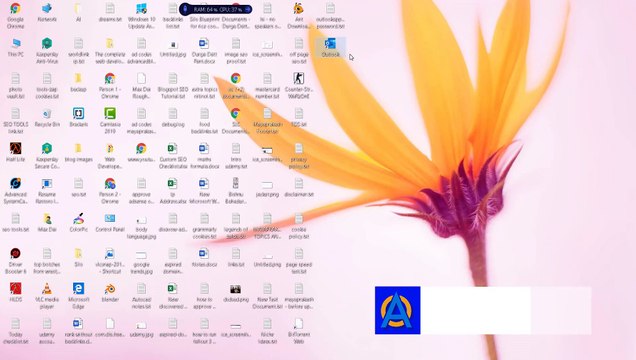Launch Driver Booster 6 icon
Viewport: 636px width, 360px height.
[x=15, y=261]
